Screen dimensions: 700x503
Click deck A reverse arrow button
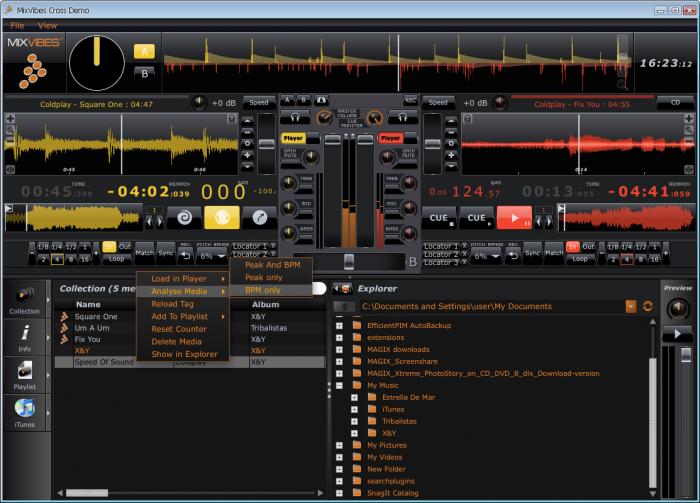click(185, 256)
